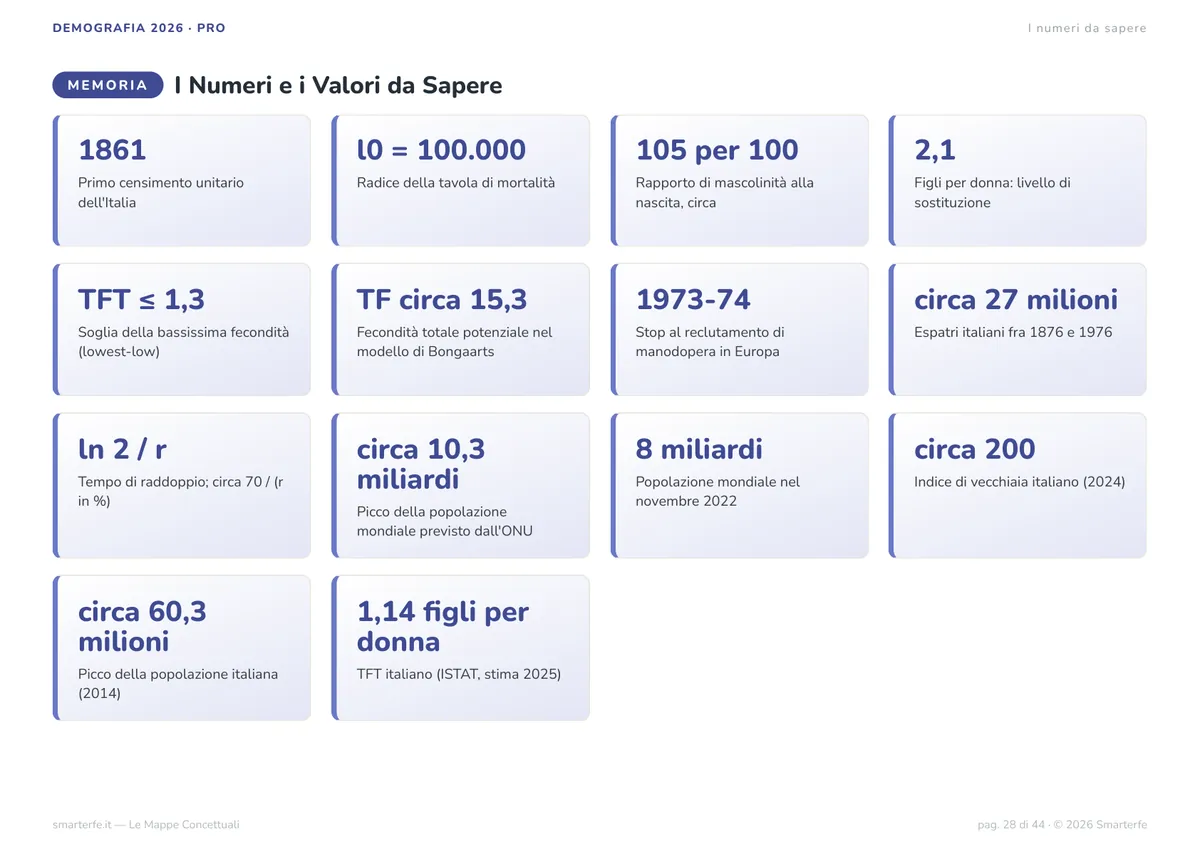Select the value "TFT ≤ 1,3"
This screenshot has height=849, width=1200.
pos(141,300)
